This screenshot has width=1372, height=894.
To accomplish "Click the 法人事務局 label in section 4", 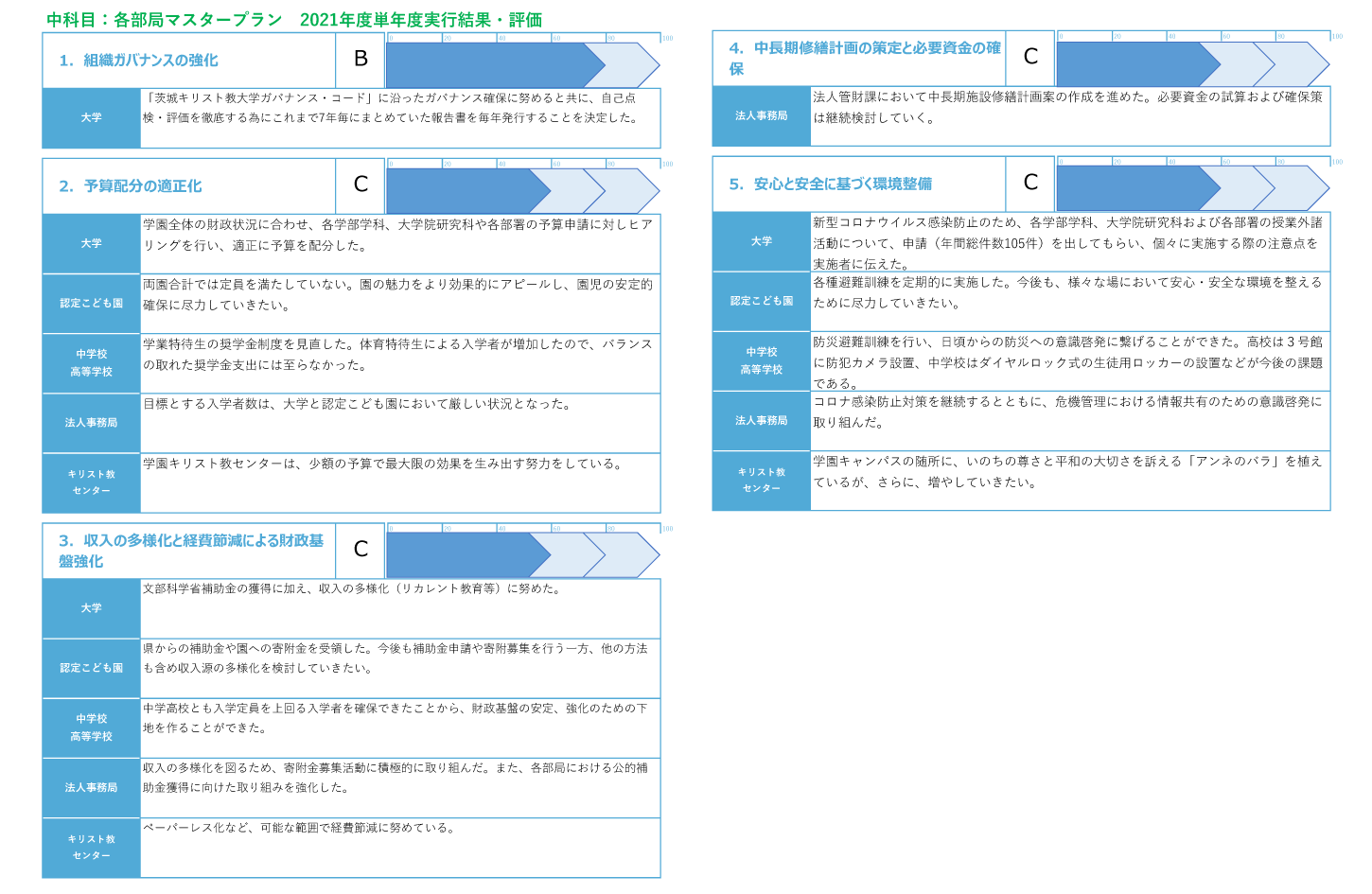I will [x=762, y=116].
